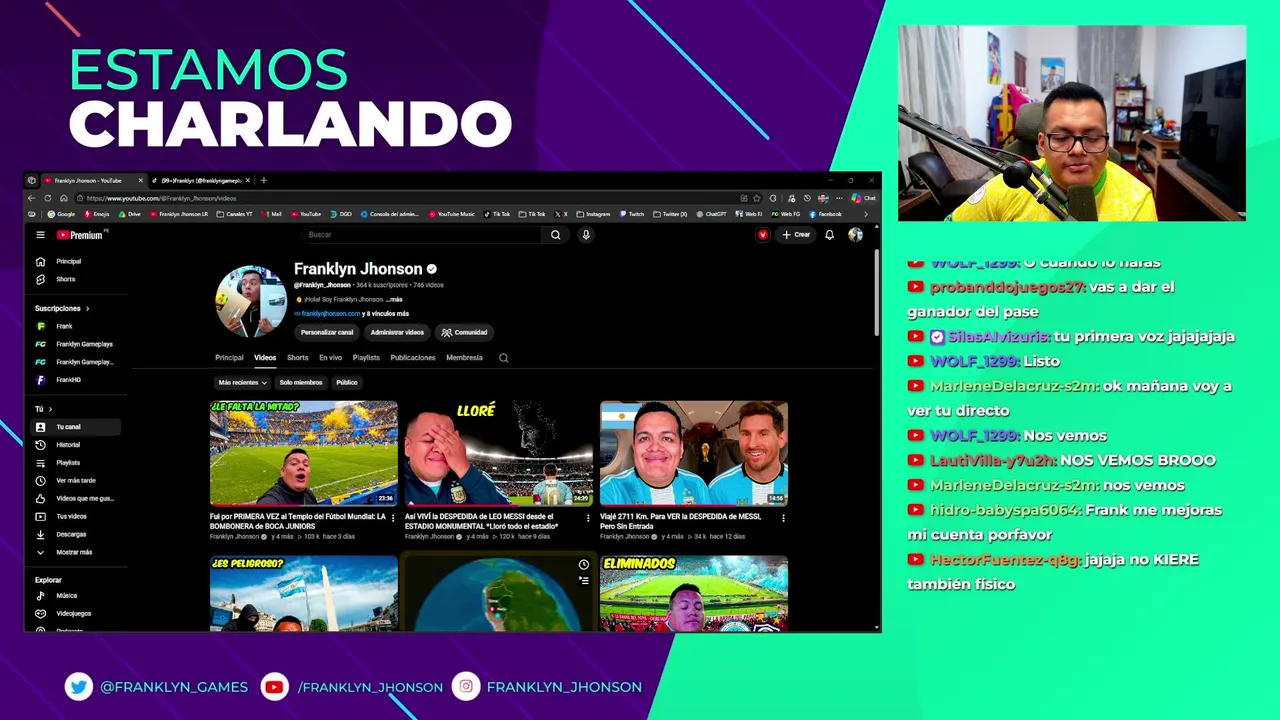Click the YouTube Premium logo
This screenshot has height=720, width=1280.
tap(80, 235)
